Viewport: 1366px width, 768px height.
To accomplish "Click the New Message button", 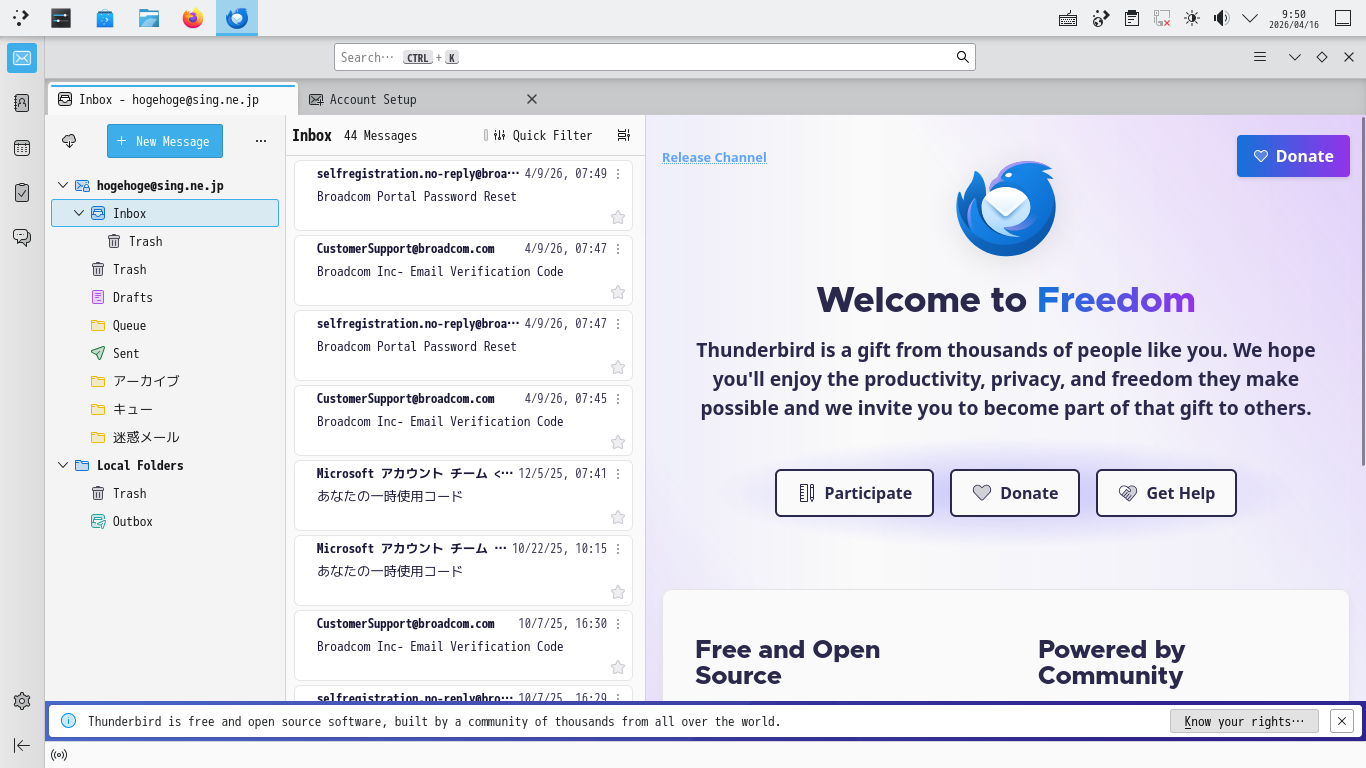I will pyautogui.click(x=165, y=141).
